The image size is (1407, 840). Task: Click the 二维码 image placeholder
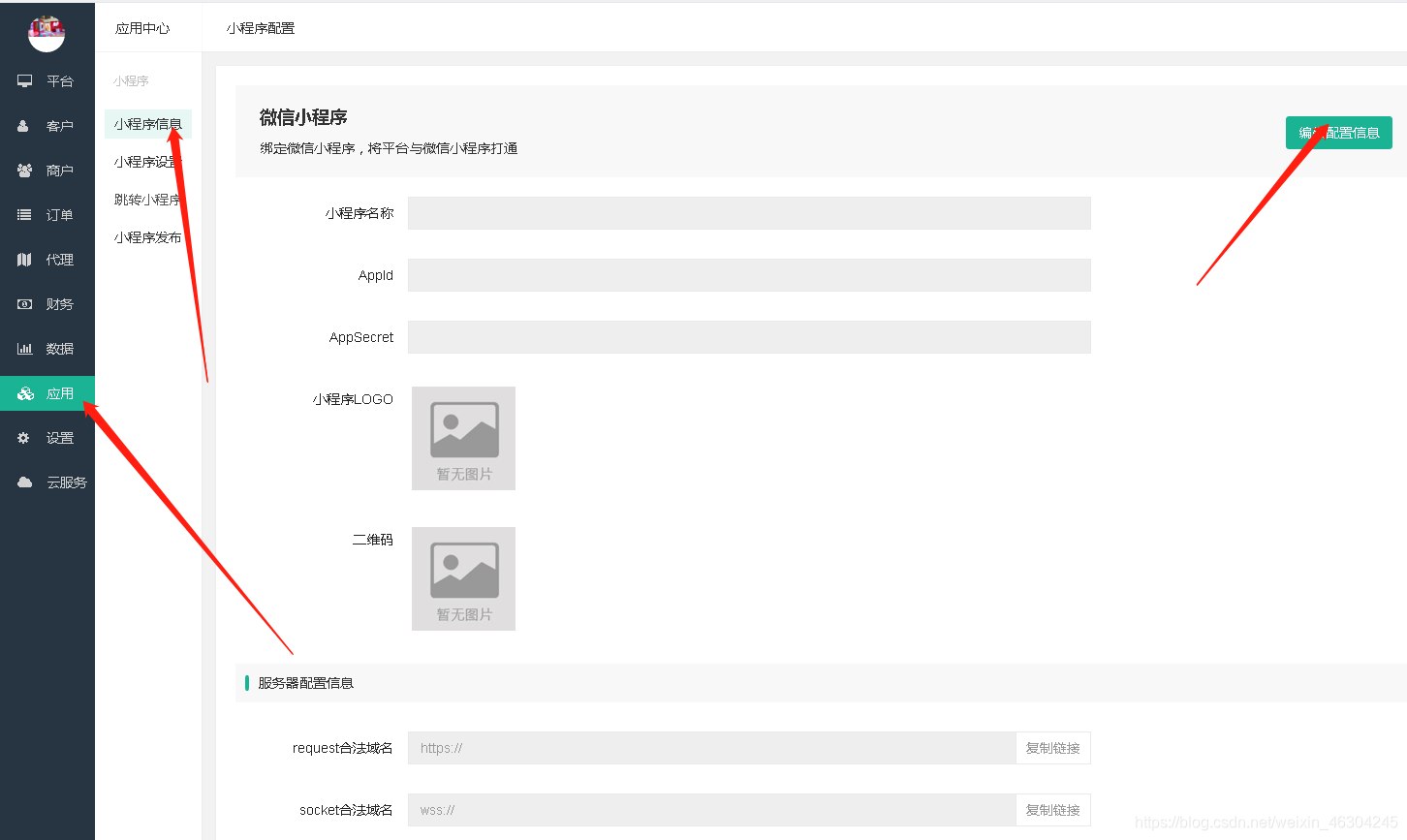463,578
